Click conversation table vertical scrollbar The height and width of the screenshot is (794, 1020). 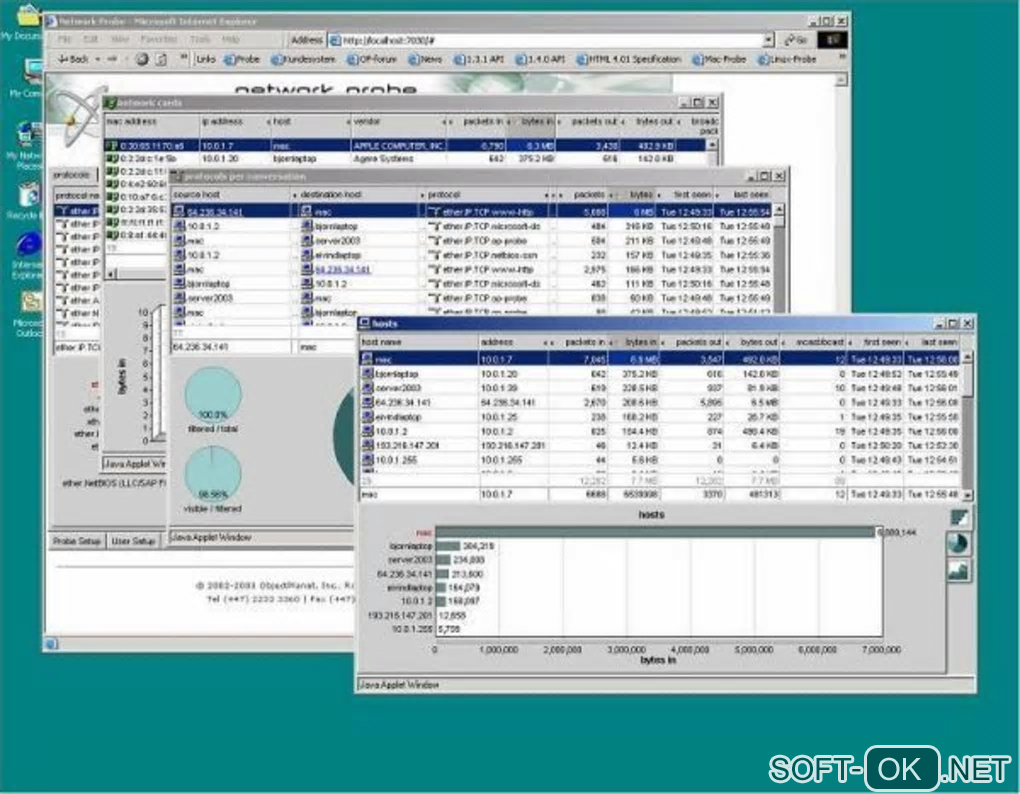click(779, 260)
